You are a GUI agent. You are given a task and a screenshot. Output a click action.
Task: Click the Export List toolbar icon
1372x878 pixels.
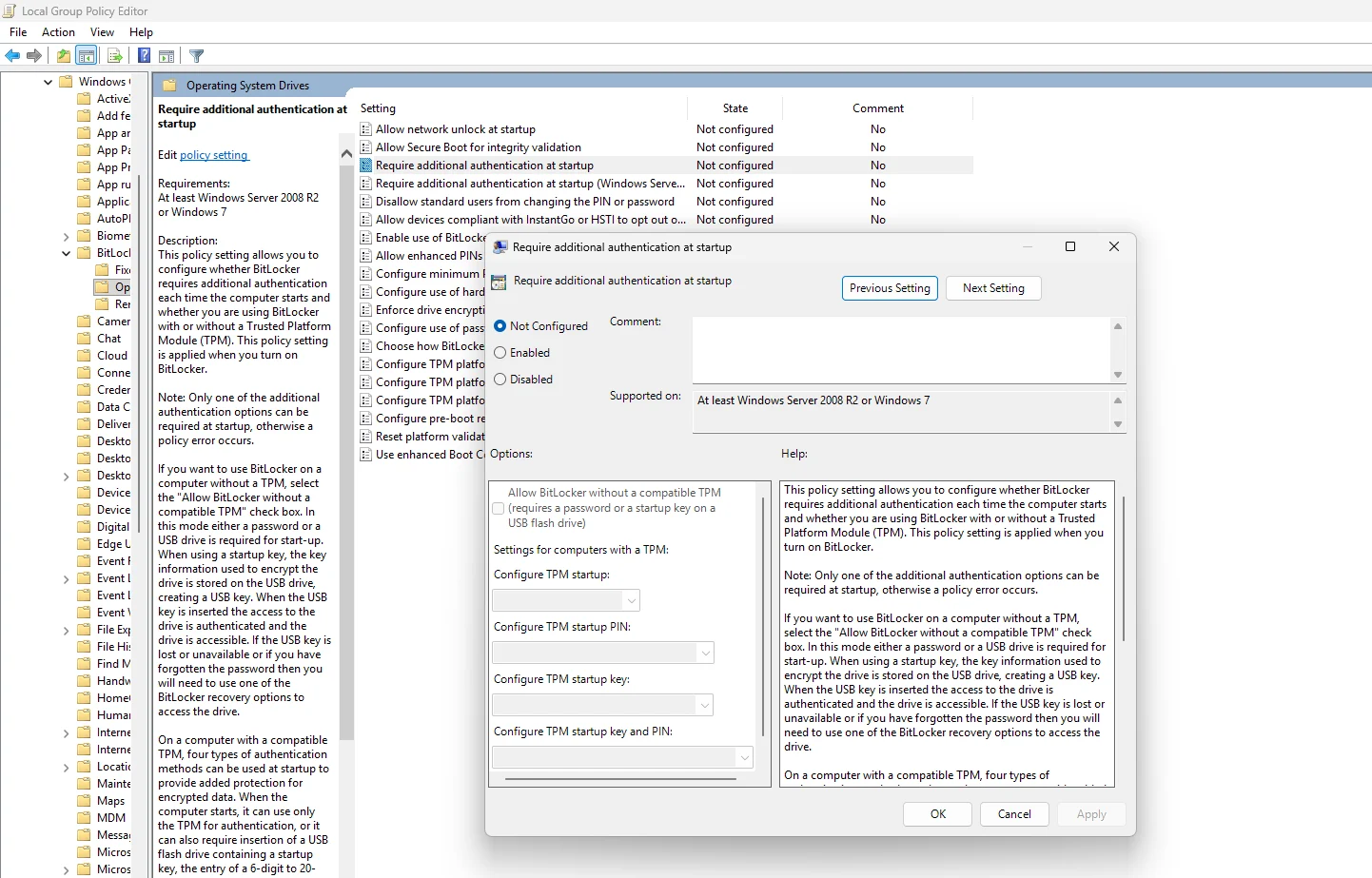tap(114, 56)
